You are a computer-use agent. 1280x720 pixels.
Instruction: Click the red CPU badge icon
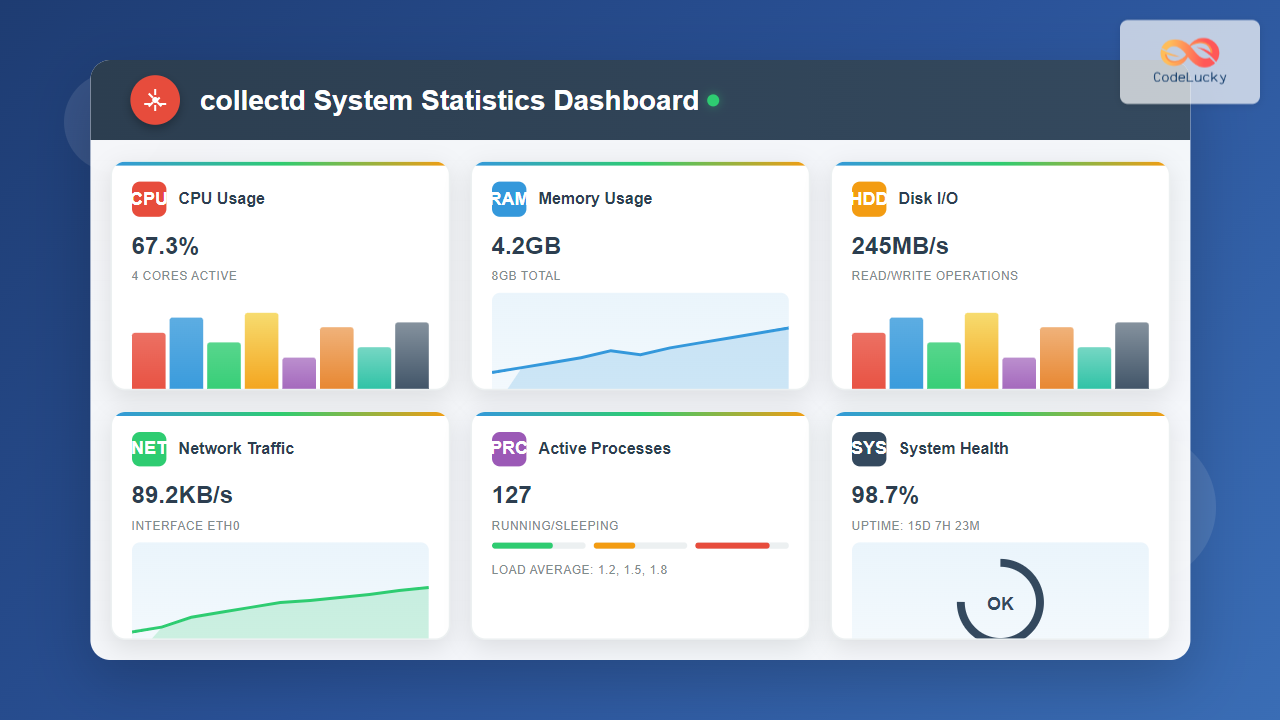tap(149, 198)
